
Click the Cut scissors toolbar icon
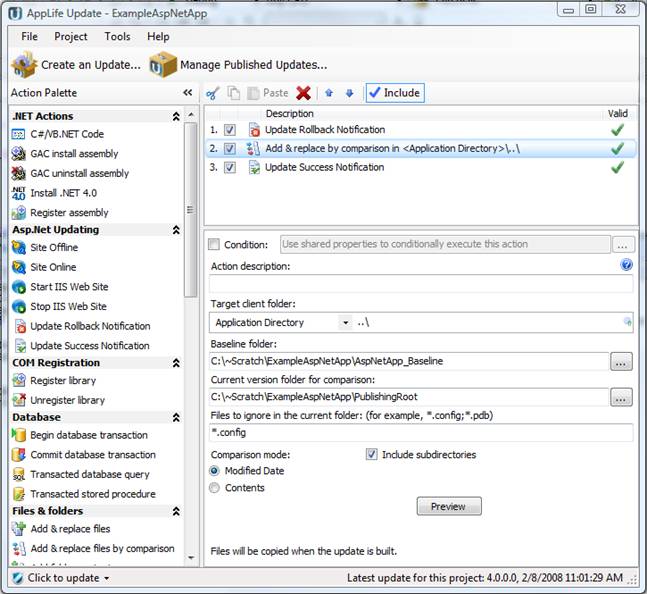point(212,93)
